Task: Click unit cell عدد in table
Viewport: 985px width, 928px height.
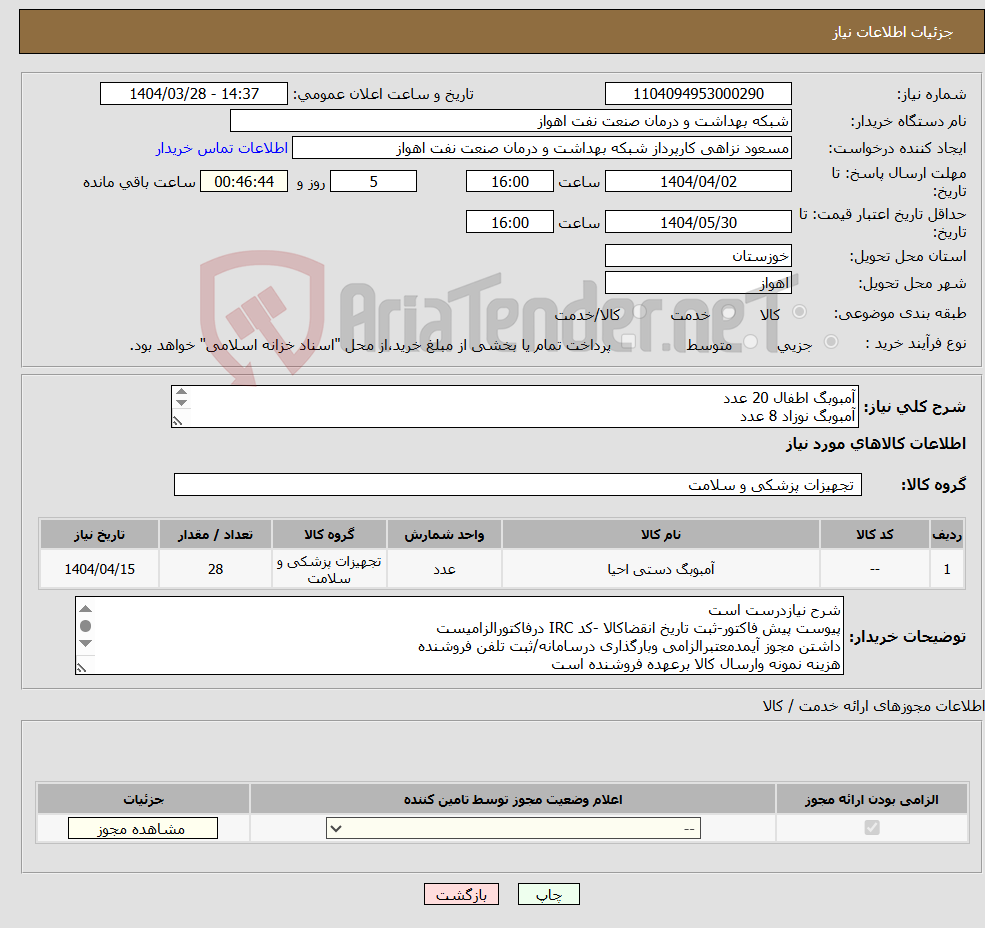Action: coord(444,569)
